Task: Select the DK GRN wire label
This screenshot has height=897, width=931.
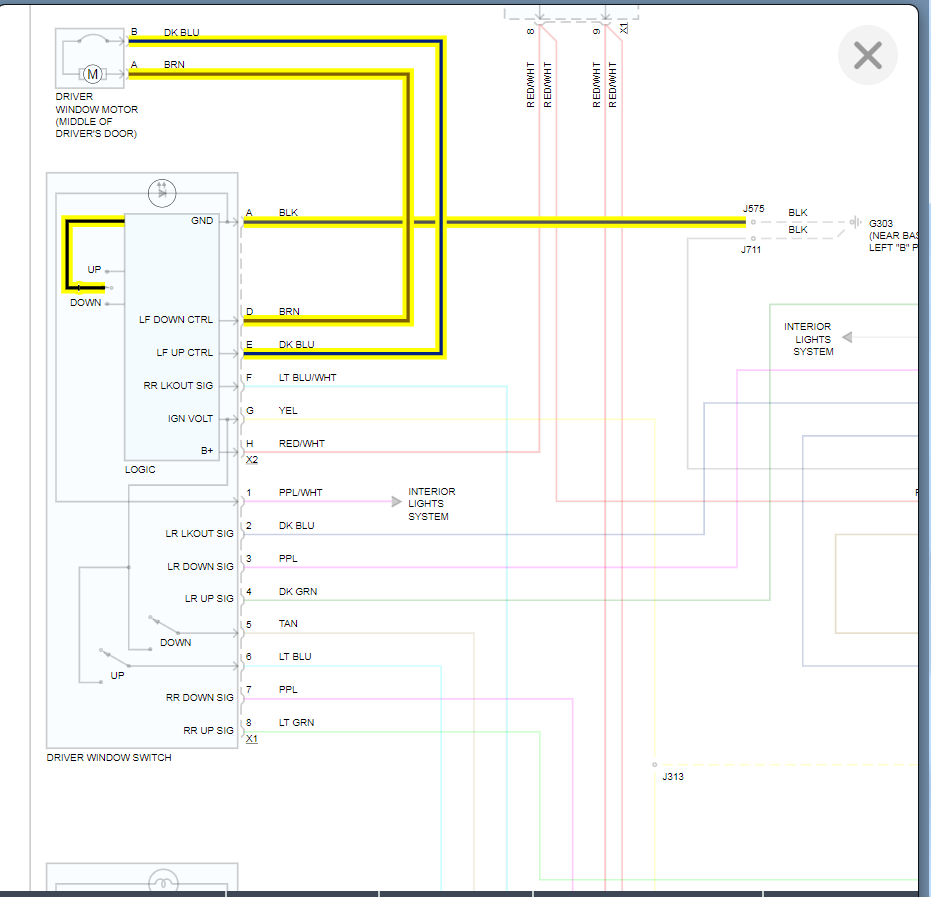Action: coord(298,592)
